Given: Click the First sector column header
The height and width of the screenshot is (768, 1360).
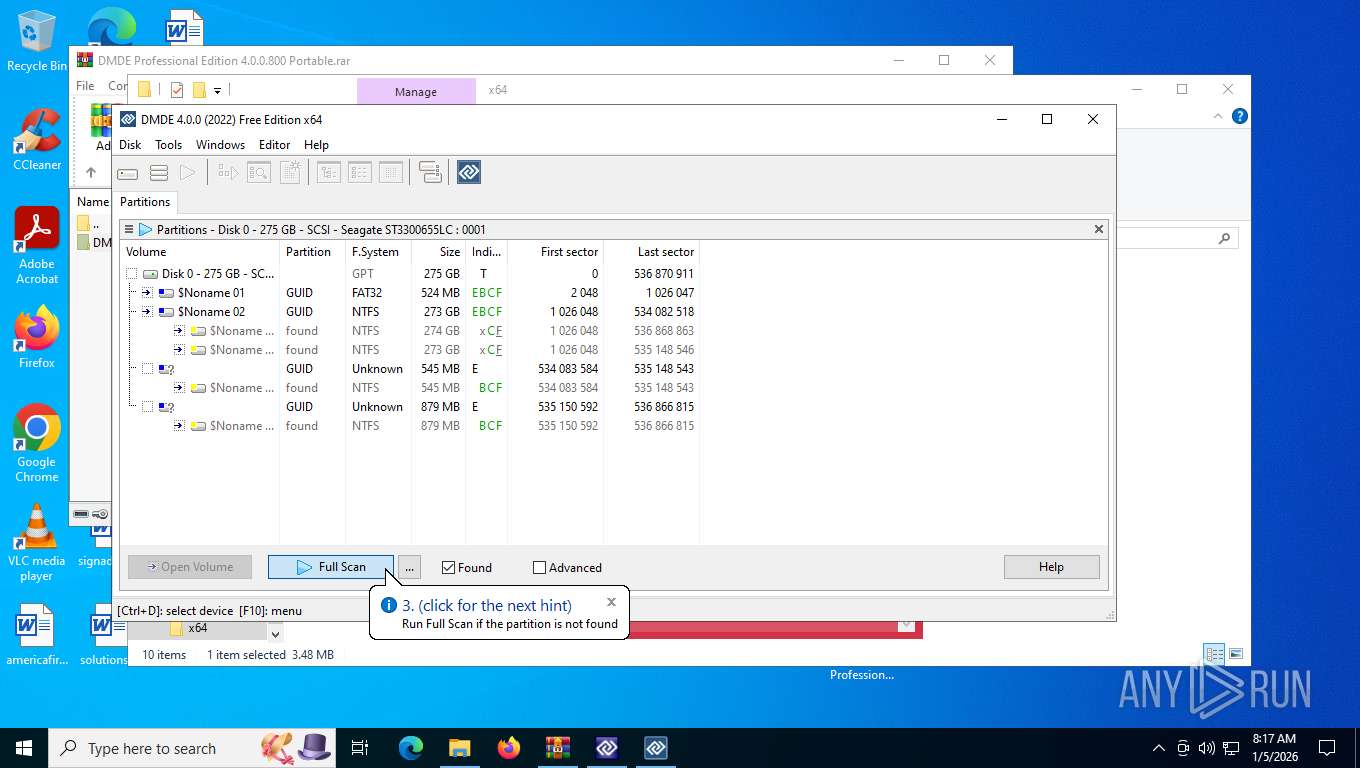Looking at the screenshot, I should (x=556, y=252).
